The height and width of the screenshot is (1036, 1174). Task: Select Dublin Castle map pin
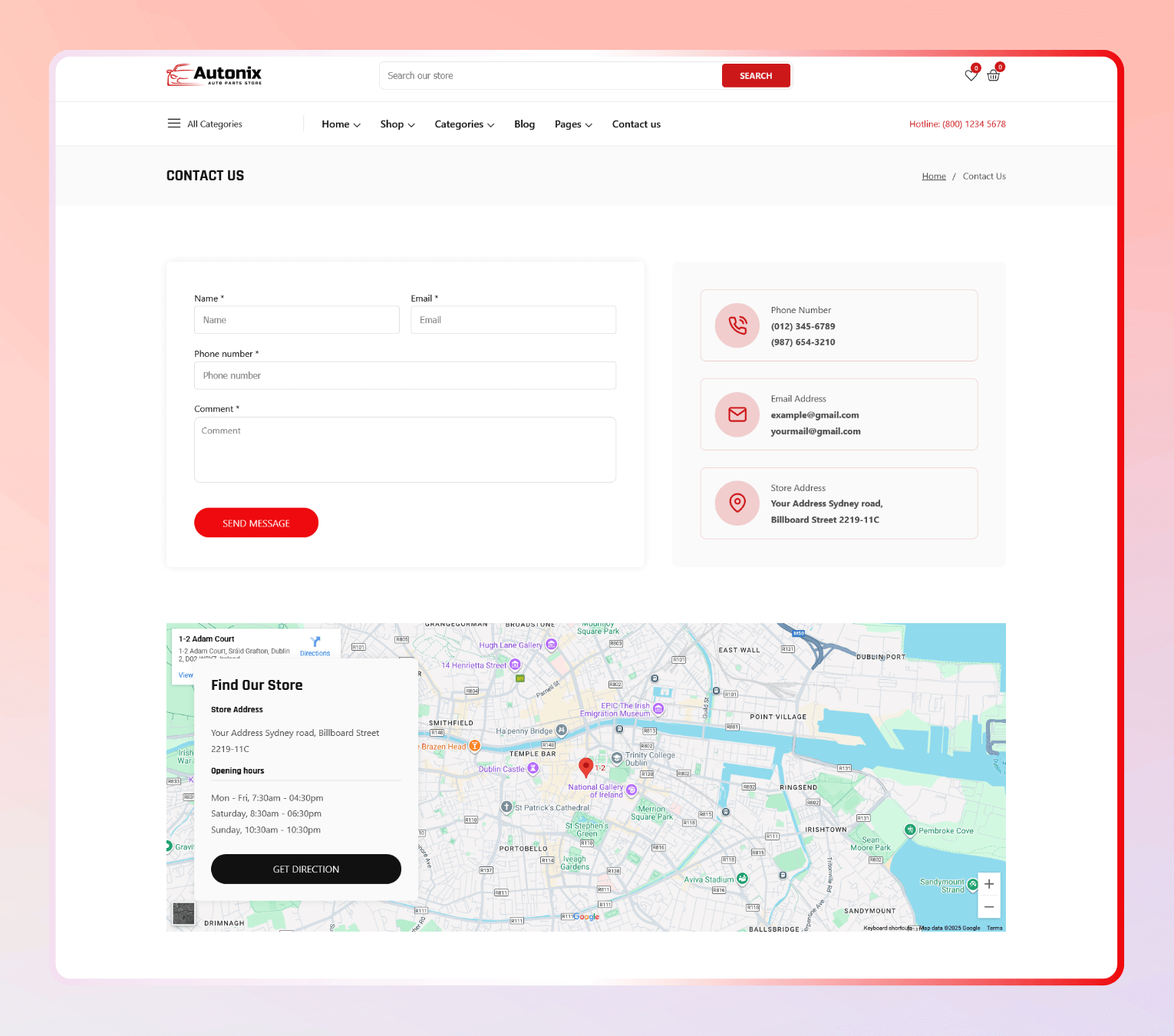tap(533, 768)
